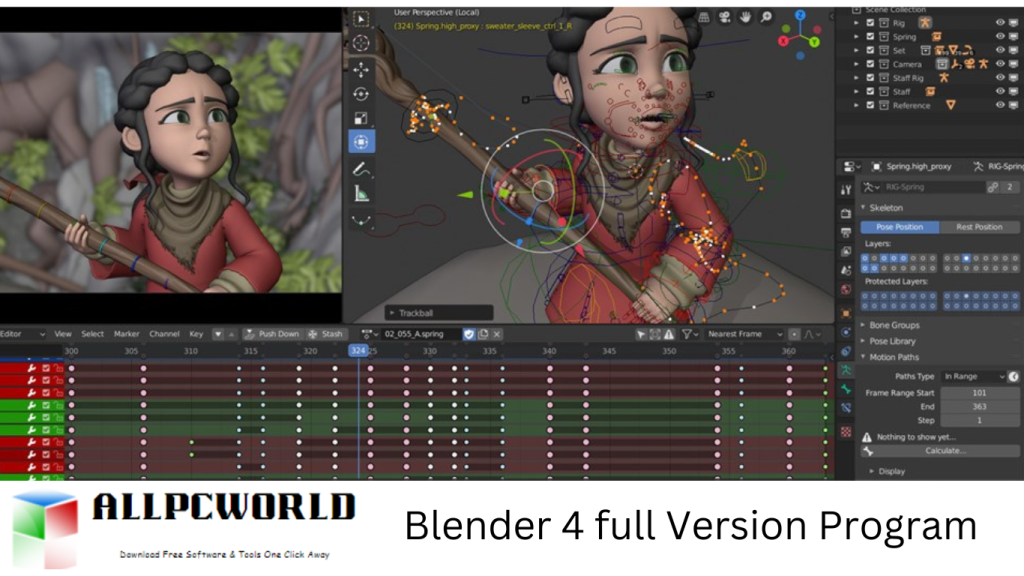The width and height of the screenshot is (1024, 576).
Task: Click the Stash button
Action: 325,334
